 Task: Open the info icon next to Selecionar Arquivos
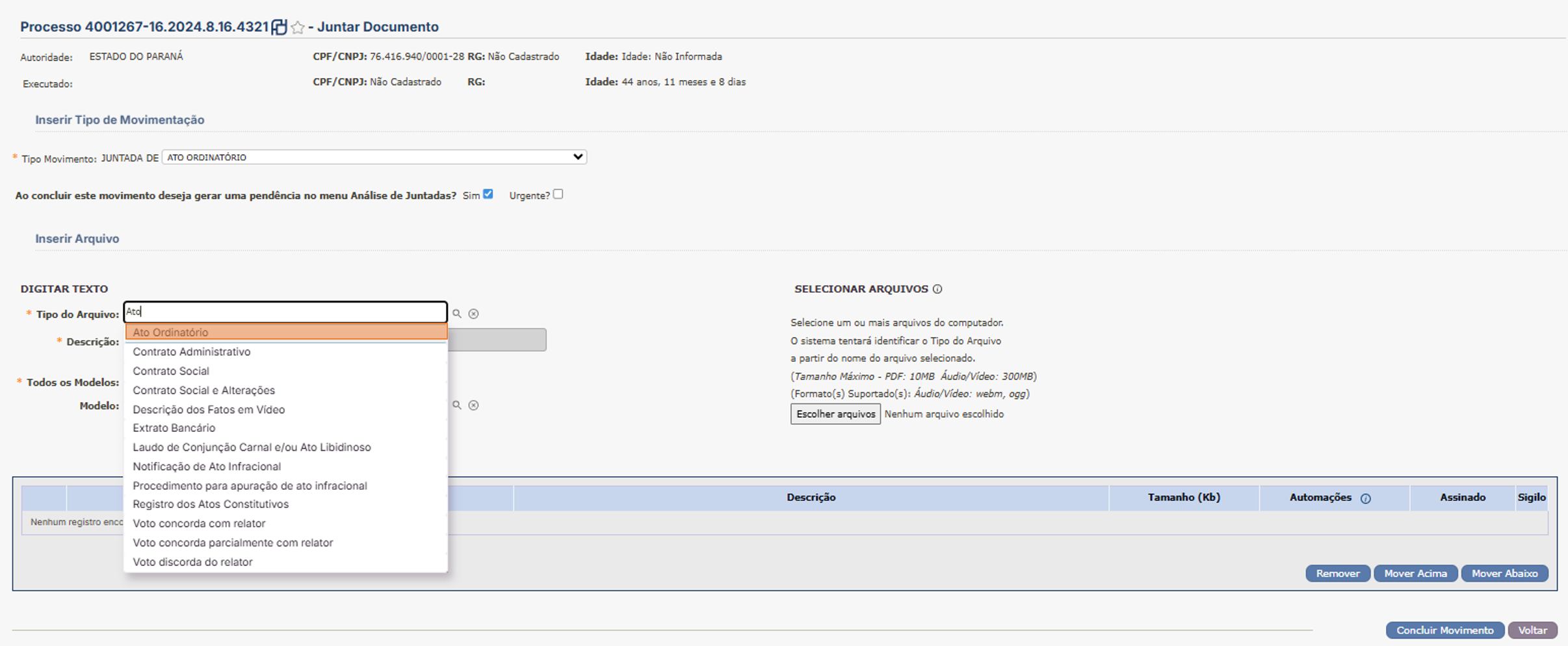(x=937, y=289)
